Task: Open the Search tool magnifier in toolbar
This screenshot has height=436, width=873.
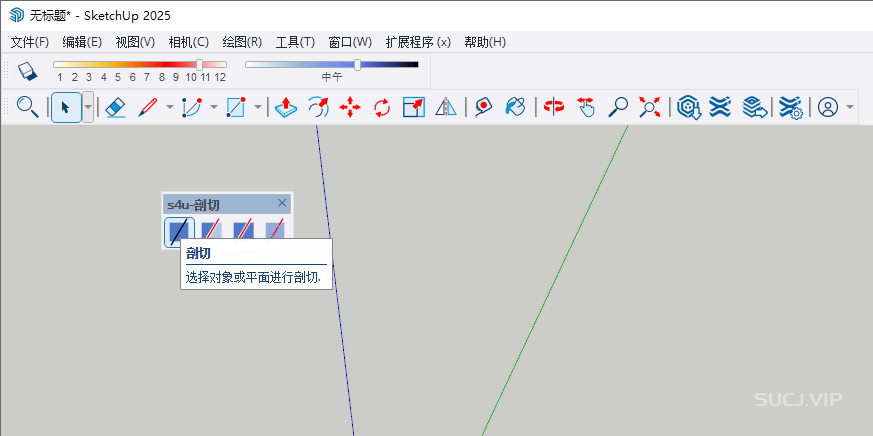Action: point(27,106)
